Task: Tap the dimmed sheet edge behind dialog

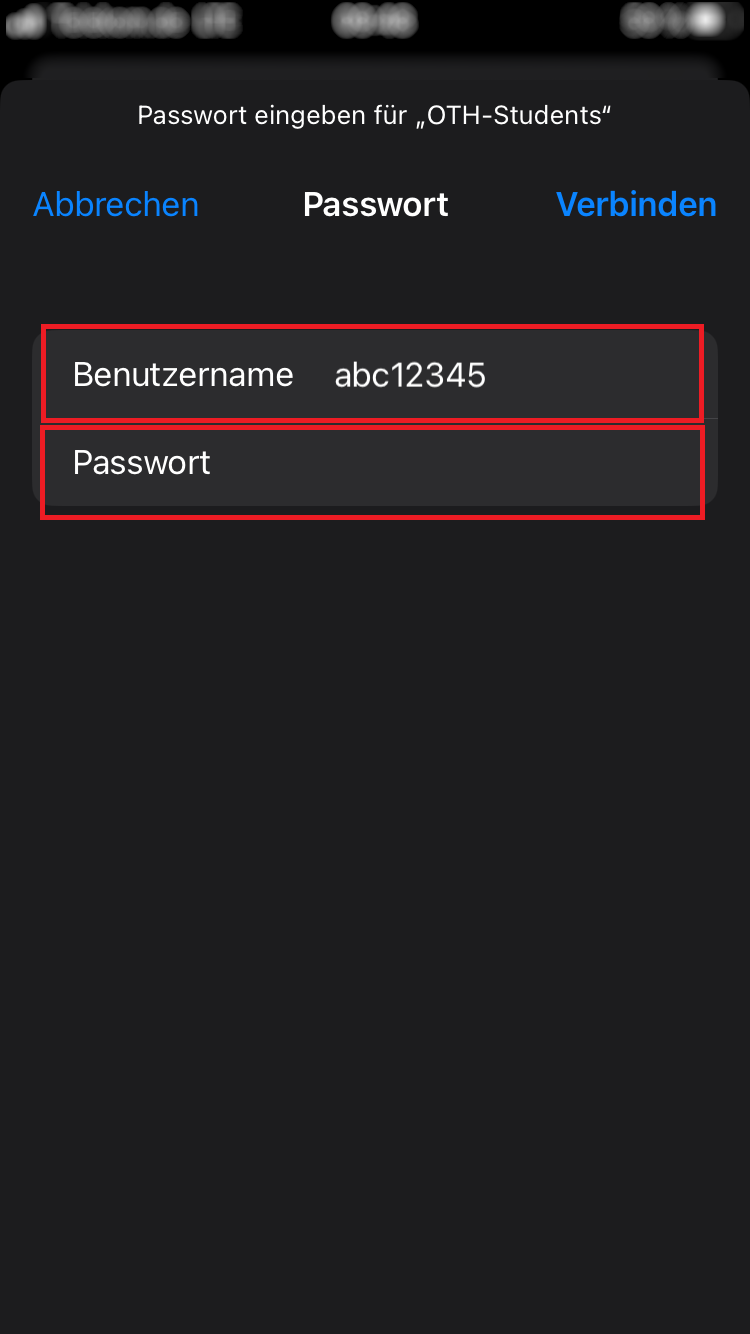Action: 375,68
